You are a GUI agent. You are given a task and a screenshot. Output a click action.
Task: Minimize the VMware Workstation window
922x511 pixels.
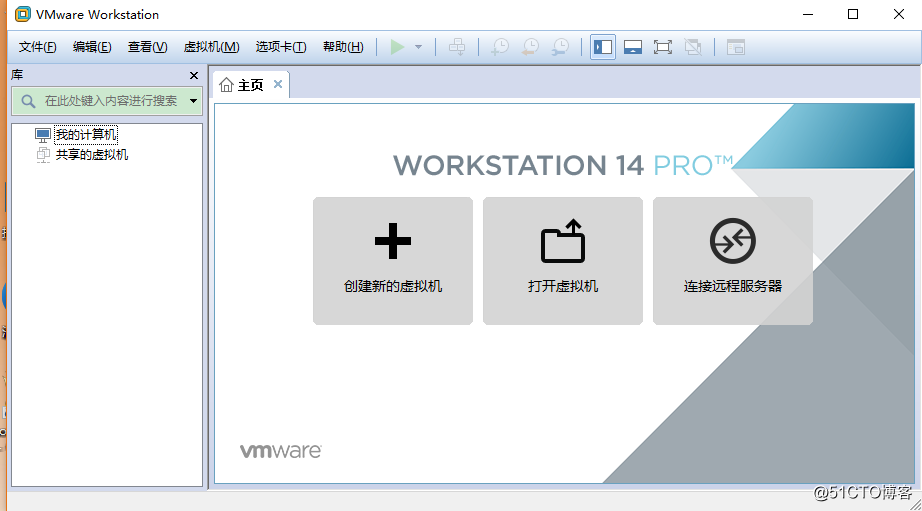[808, 14]
